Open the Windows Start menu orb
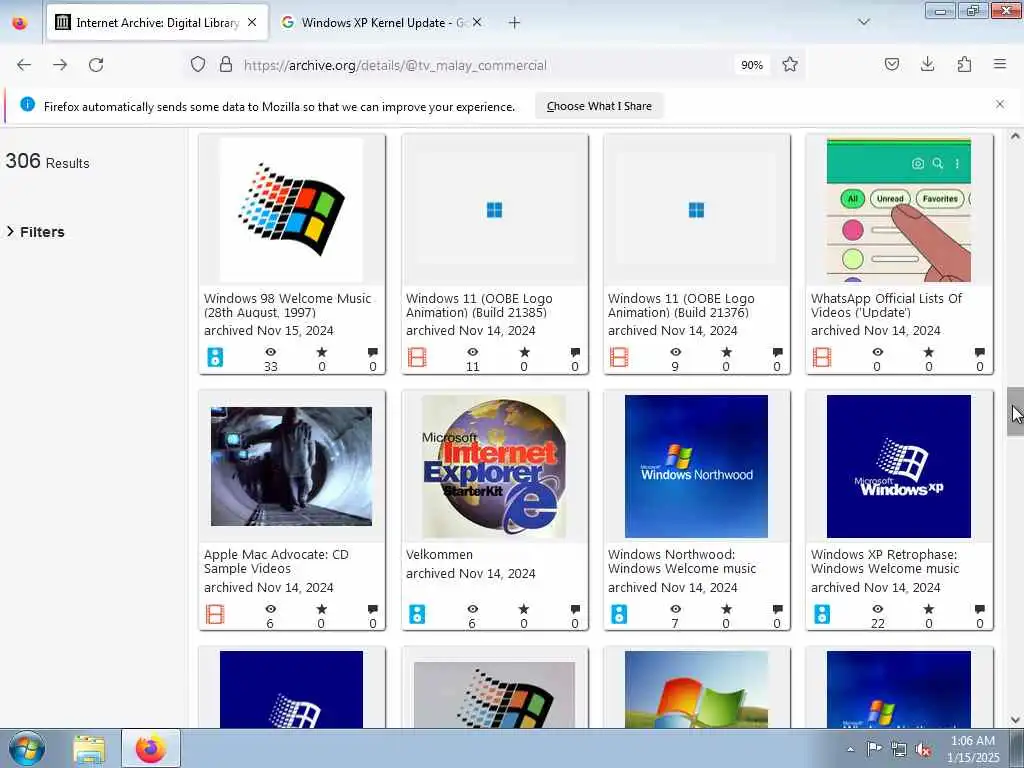Viewport: 1024px width, 768px height. point(26,748)
